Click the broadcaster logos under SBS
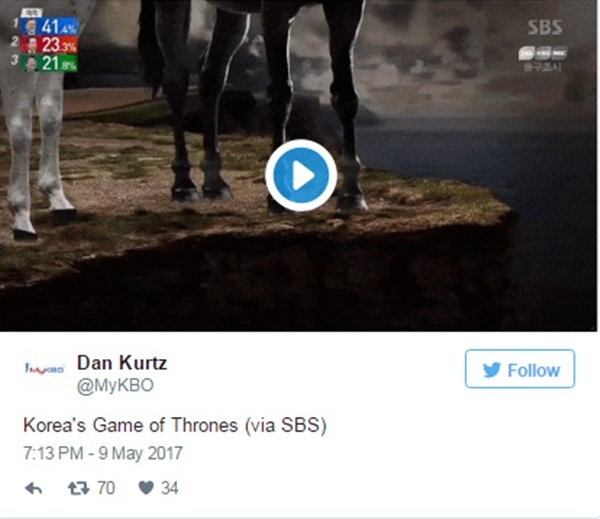Viewport: 600px width, 519px height. tap(543, 53)
